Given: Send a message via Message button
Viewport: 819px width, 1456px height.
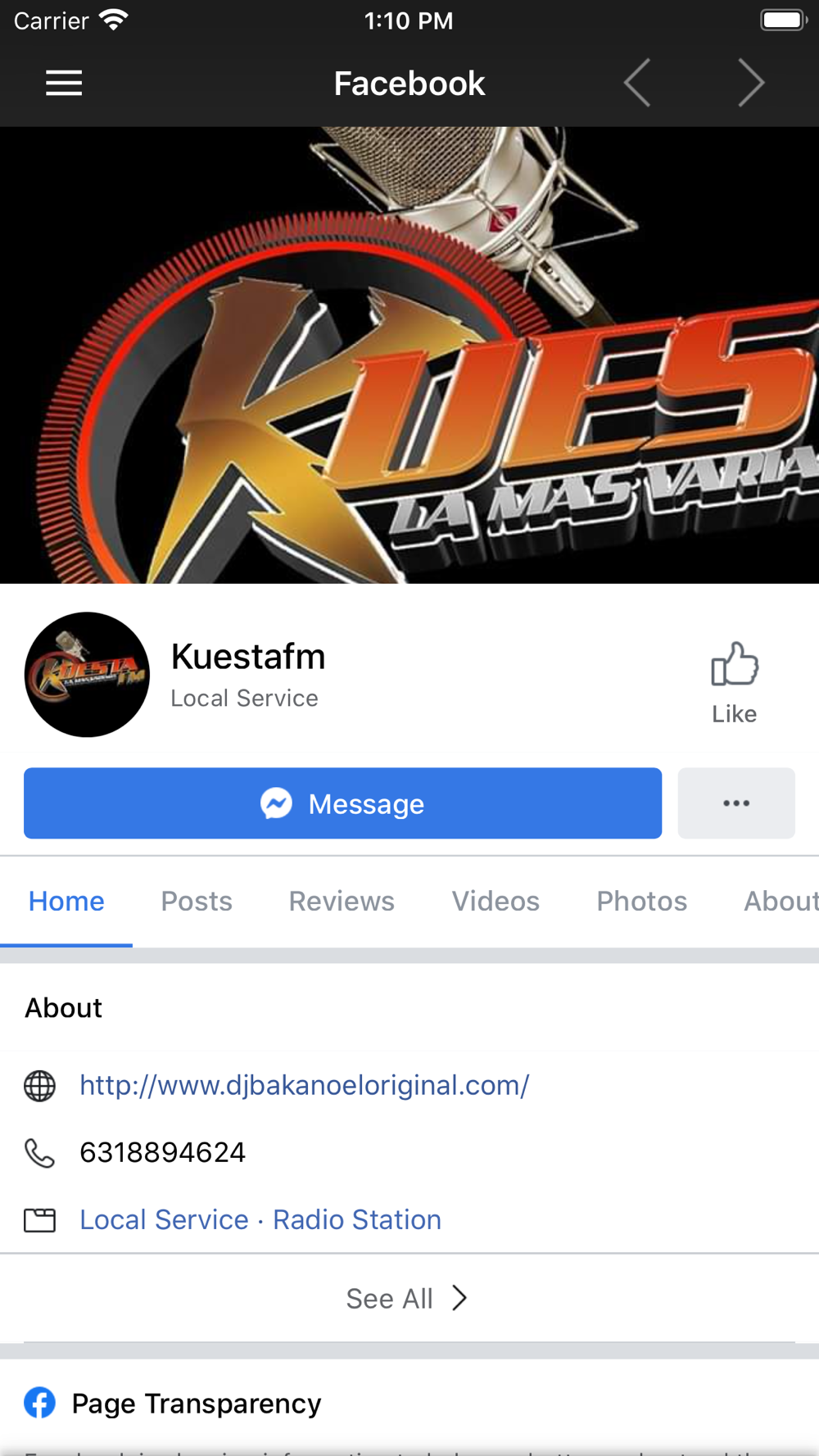Looking at the screenshot, I should pyautogui.click(x=342, y=803).
